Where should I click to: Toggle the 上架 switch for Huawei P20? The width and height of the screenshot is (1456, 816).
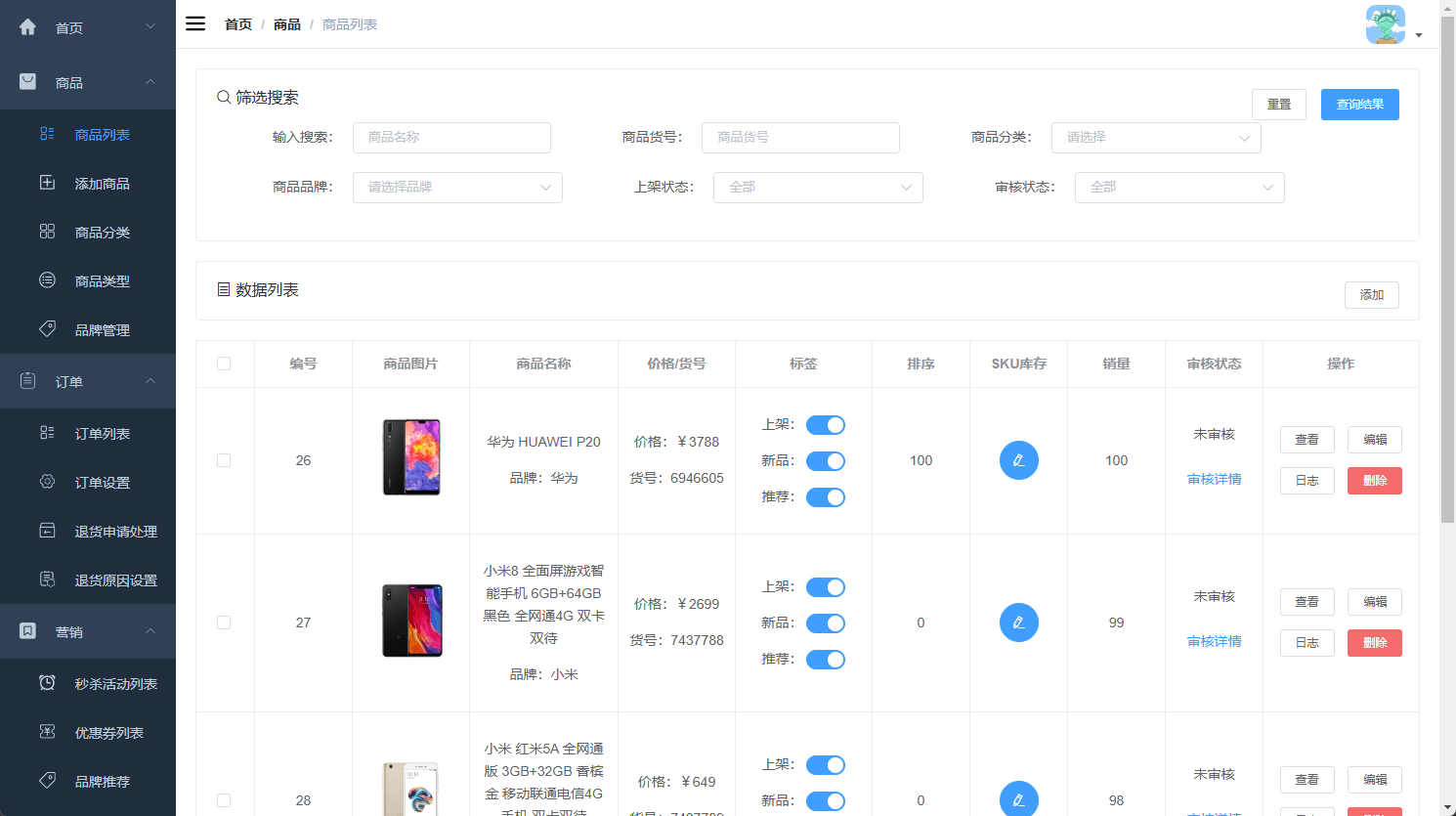tap(825, 425)
